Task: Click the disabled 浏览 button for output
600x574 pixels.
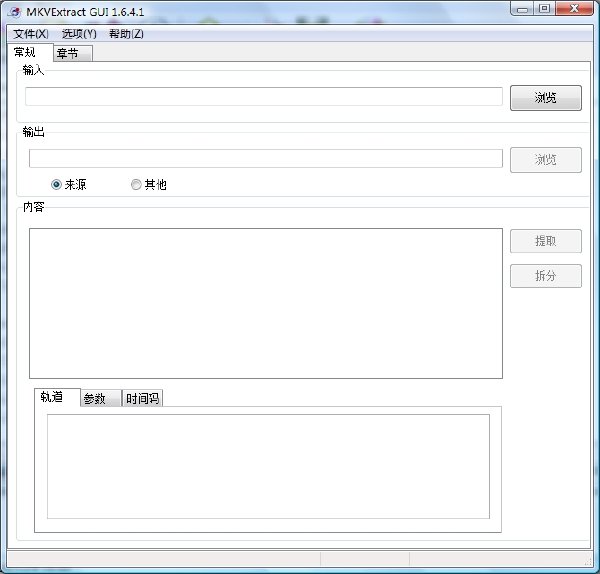Action: [x=546, y=160]
